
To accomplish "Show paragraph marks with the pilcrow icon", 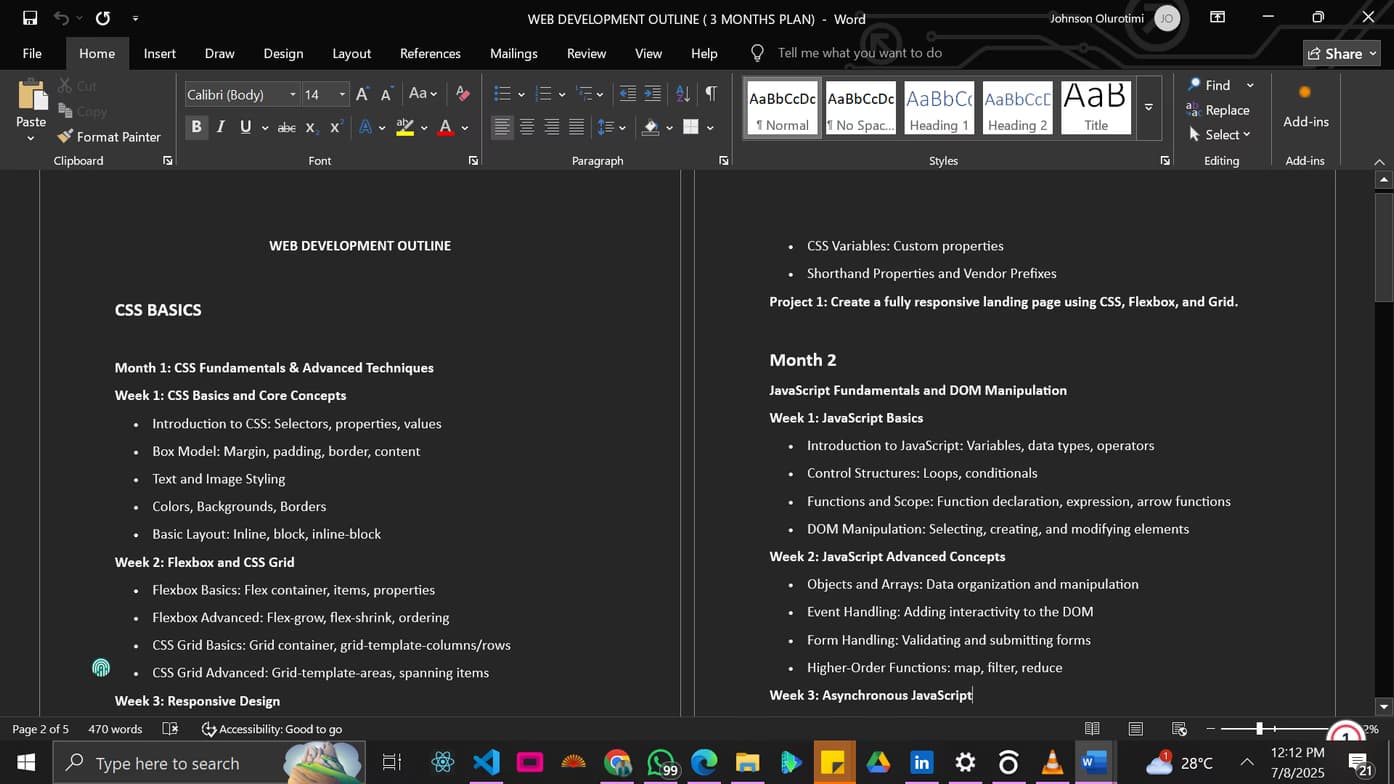I will (x=710, y=93).
